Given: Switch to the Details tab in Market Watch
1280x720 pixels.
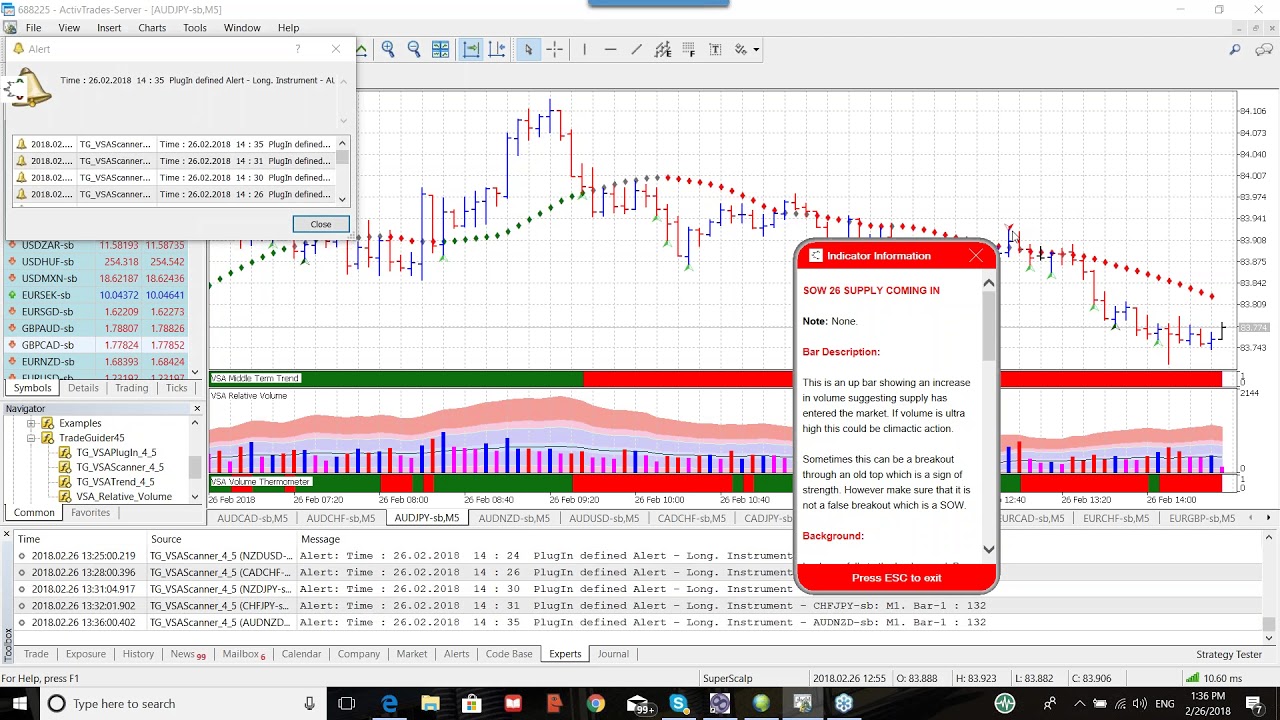Looking at the screenshot, I should coord(83,388).
